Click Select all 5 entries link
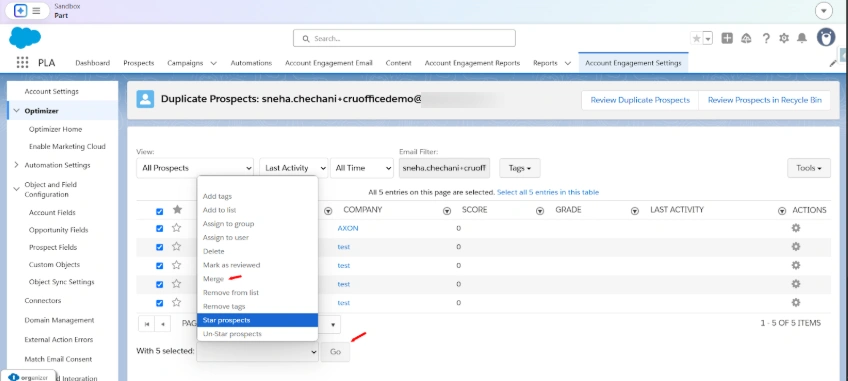Screen dimensions: 848x381 click(x=548, y=192)
